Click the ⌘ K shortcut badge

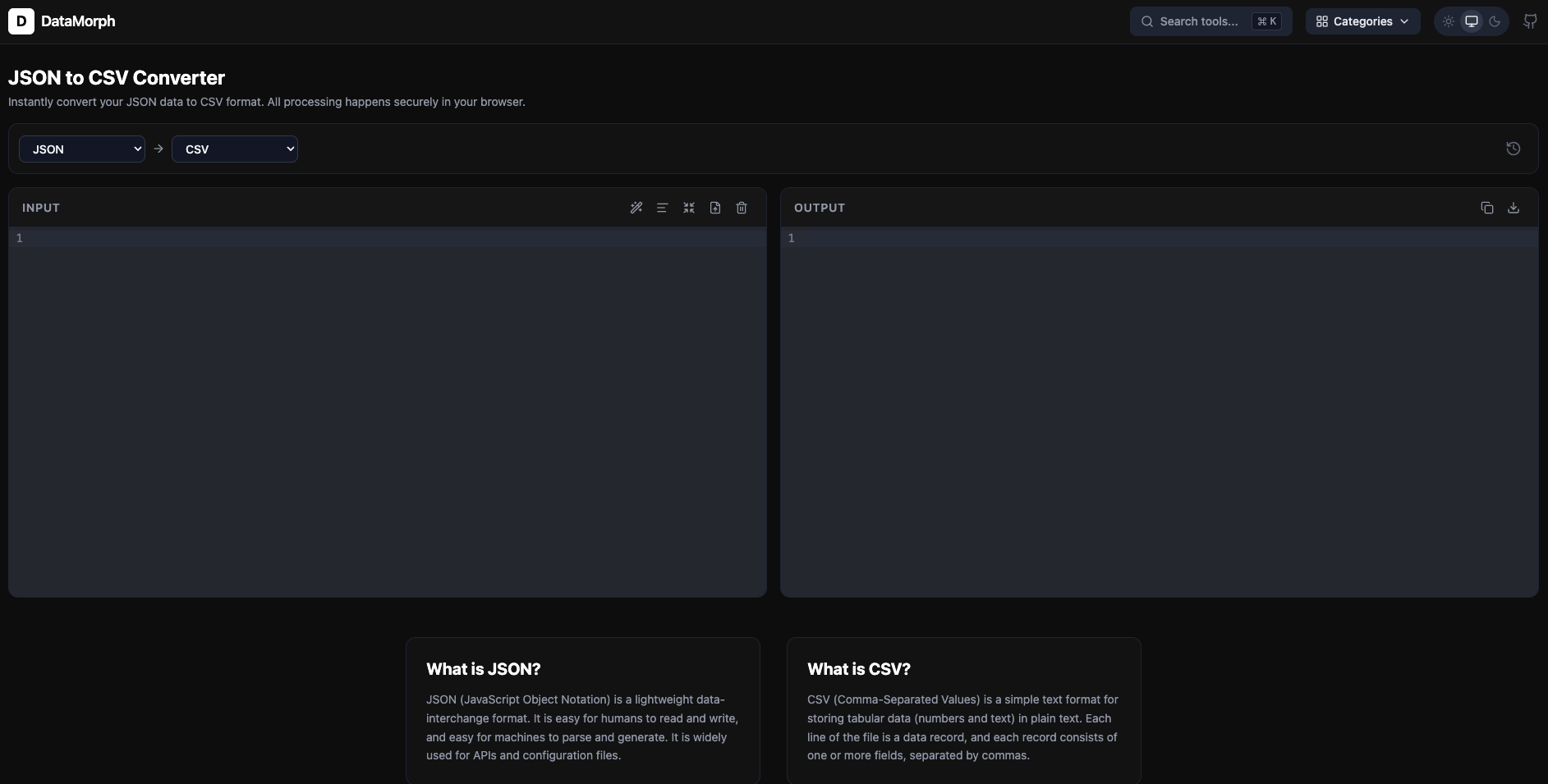1266,21
